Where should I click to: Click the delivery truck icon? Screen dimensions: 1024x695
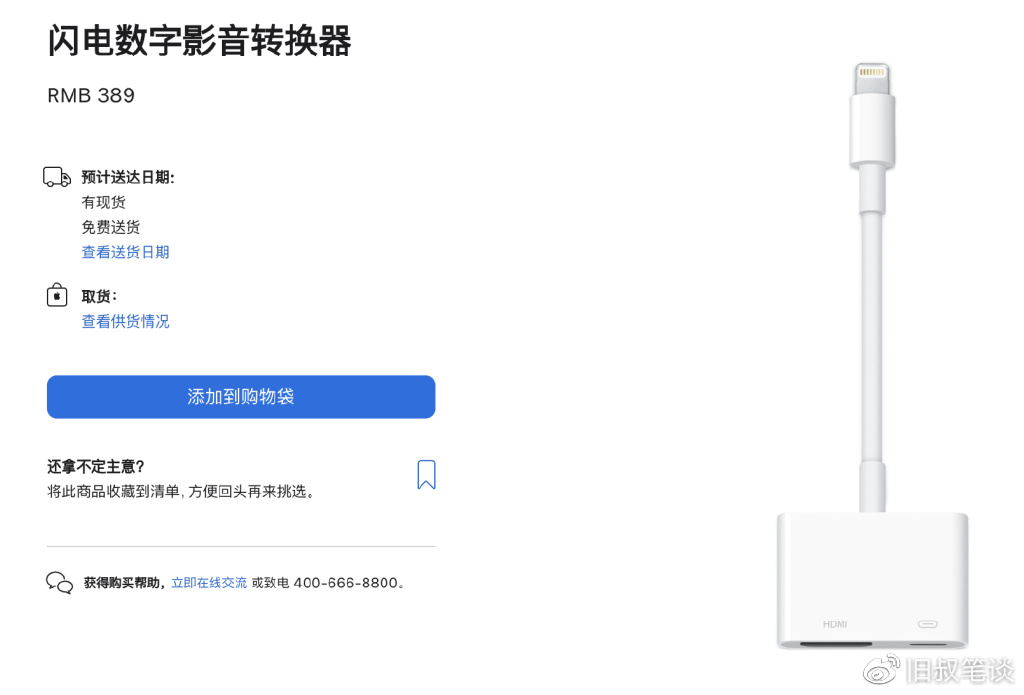[x=57, y=177]
